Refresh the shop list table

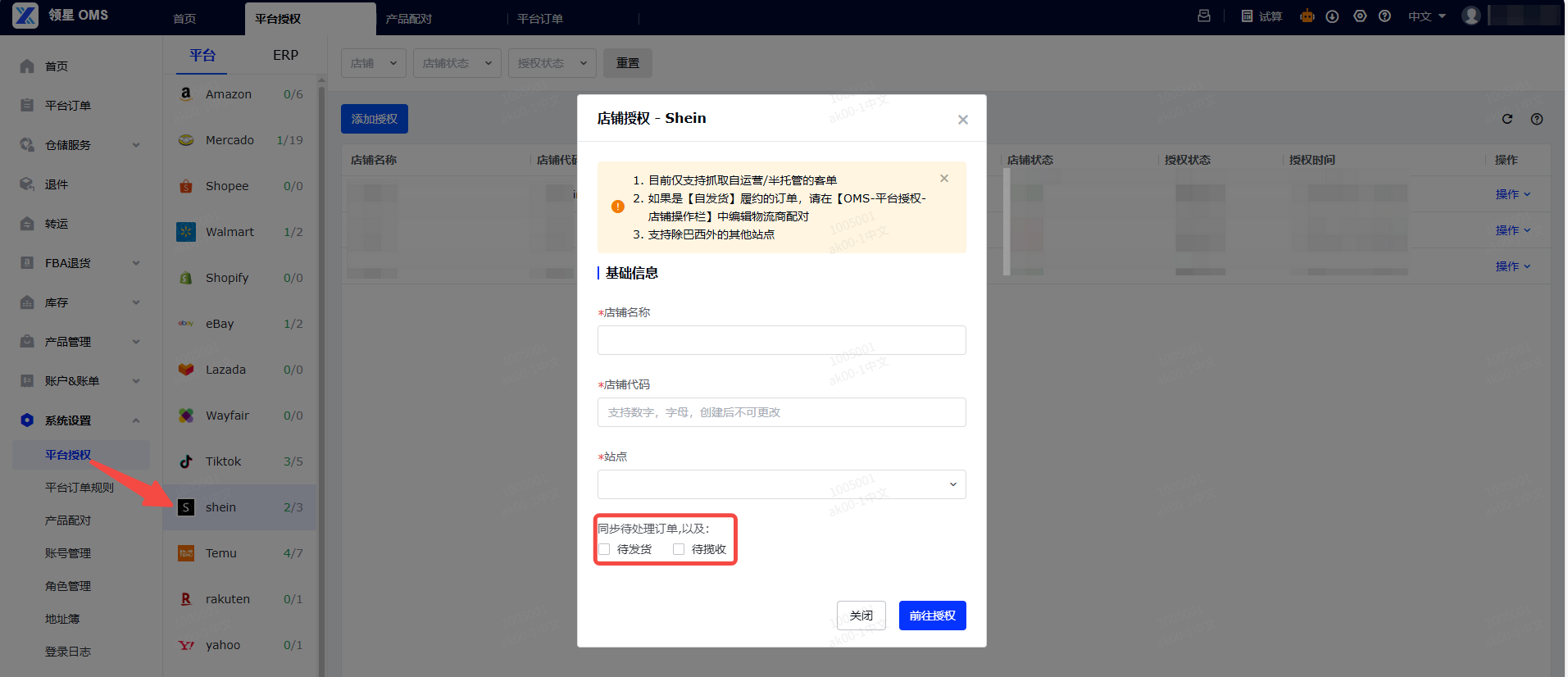click(1507, 119)
